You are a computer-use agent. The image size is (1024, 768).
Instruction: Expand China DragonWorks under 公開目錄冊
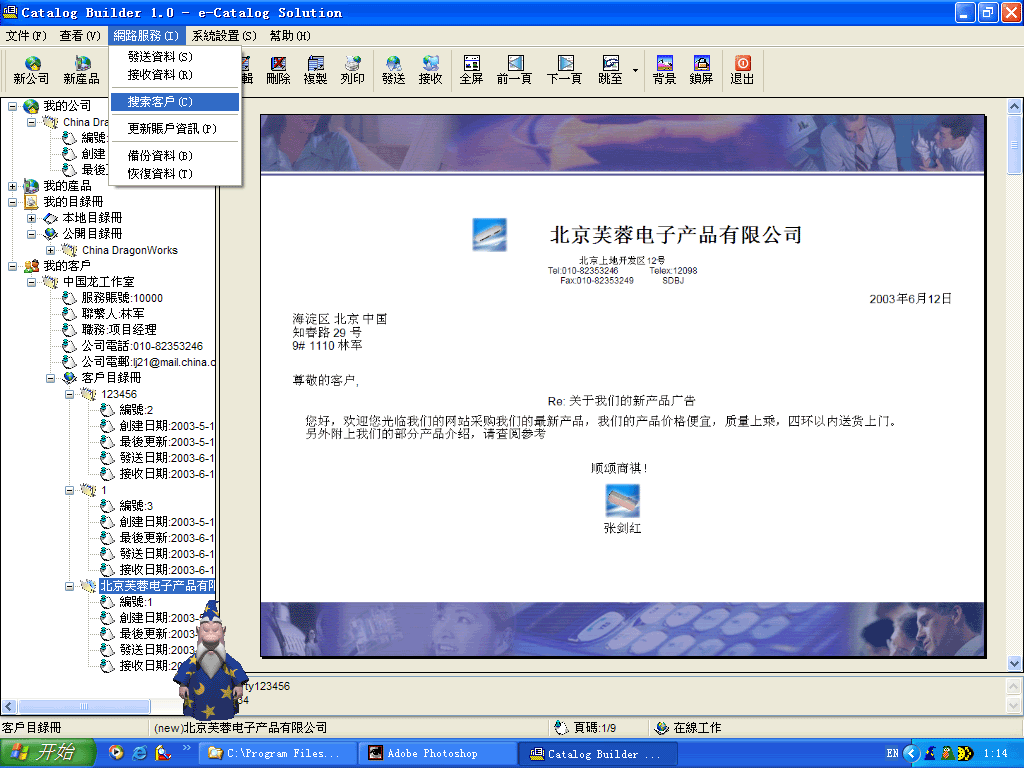(x=50, y=250)
